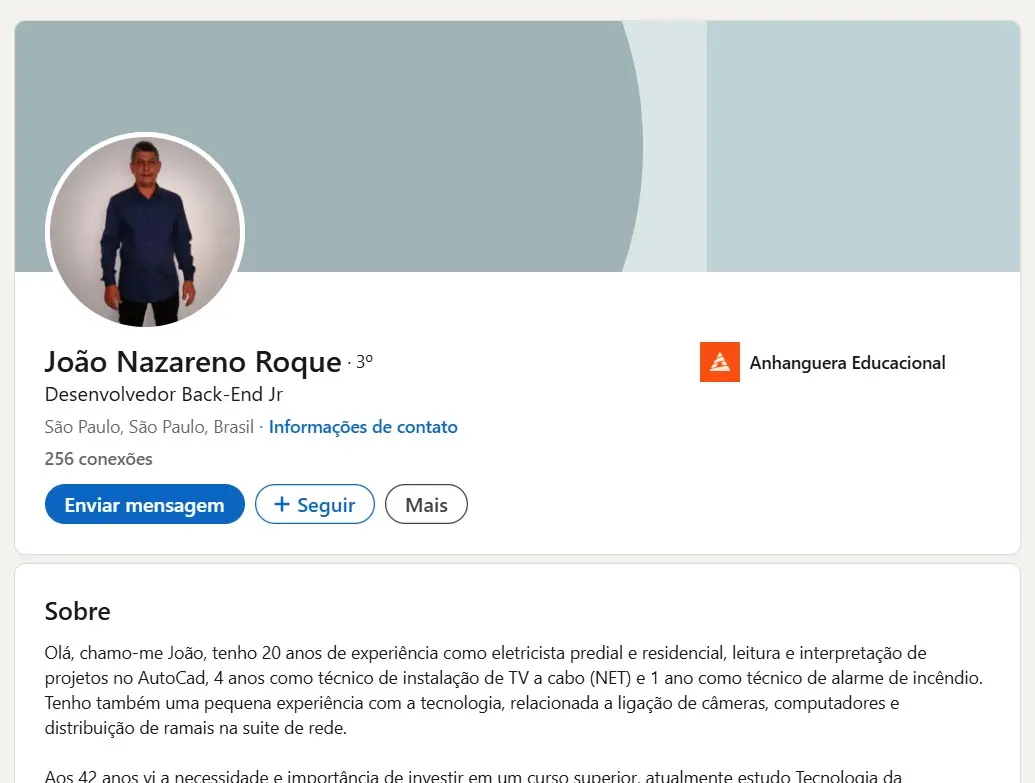Click the orange Anhanguera Educacional logo
The image size is (1035, 783).
(x=719, y=362)
